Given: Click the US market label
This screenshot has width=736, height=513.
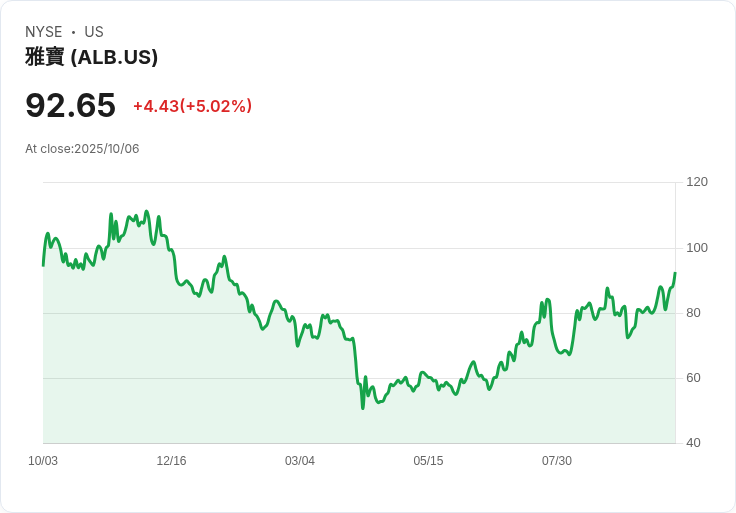Looking at the screenshot, I should [x=94, y=32].
